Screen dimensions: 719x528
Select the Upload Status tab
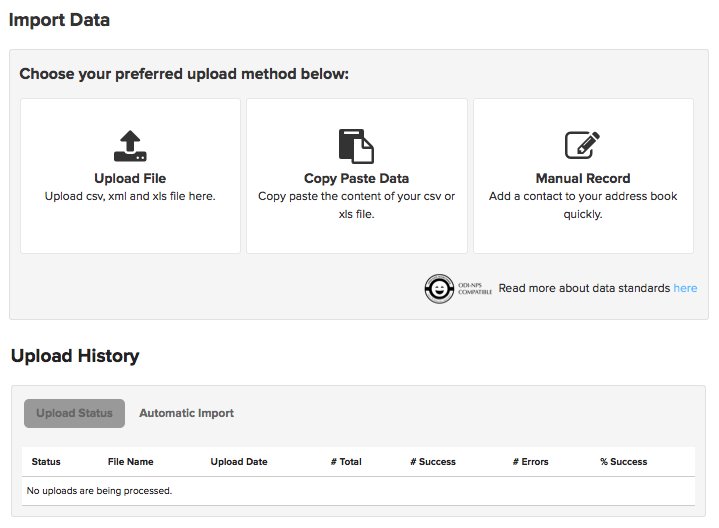point(74,413)
